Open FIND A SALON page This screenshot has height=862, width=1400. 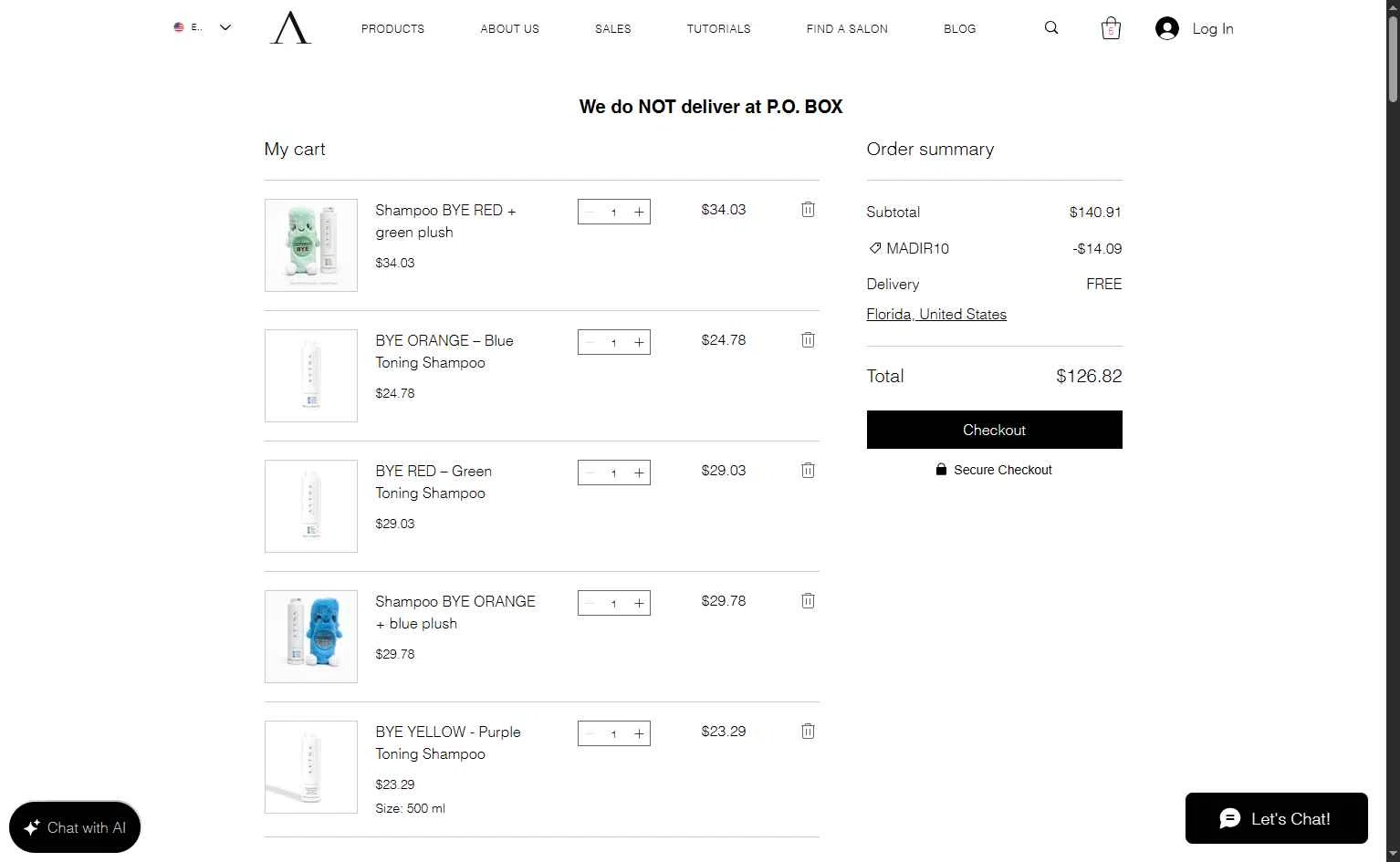(x=847, y=28)
